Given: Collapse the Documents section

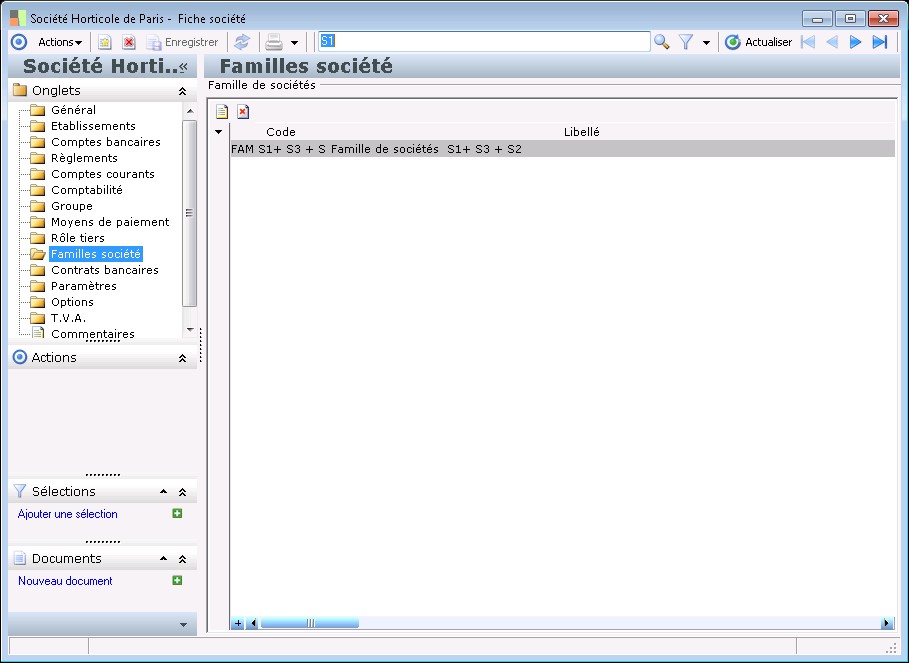Looking at the screenshot, I should point(182,559).
